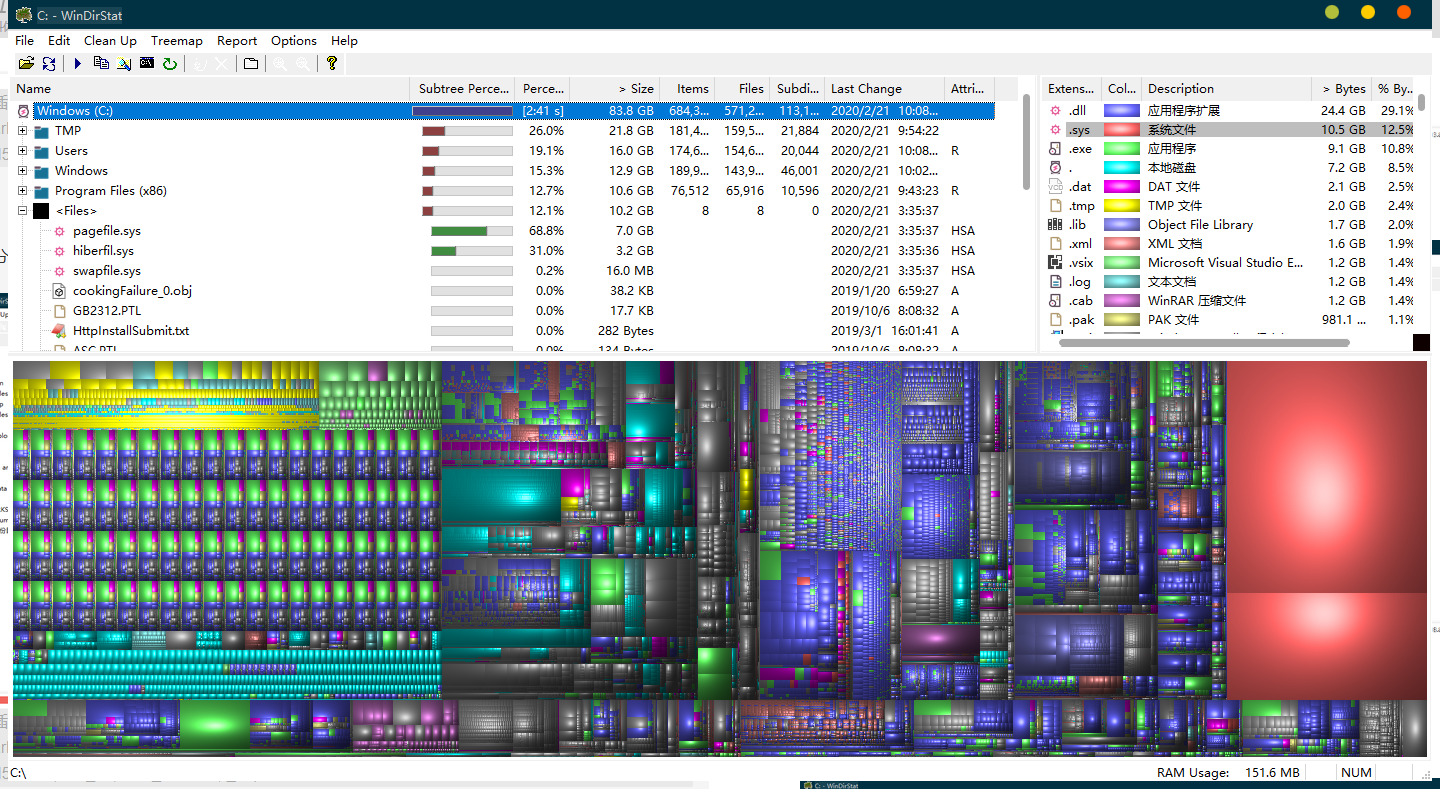Open the File menu
The width and height of the screenshot is (1440, 789).
pos(24,41)
